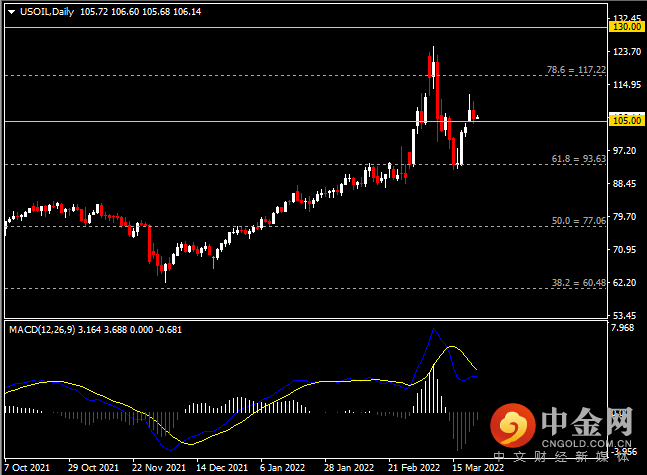Click the horizontal line at 130.00
Image resolution: width=647 pixels, height=475 pixels.
[x=306, y=28]
